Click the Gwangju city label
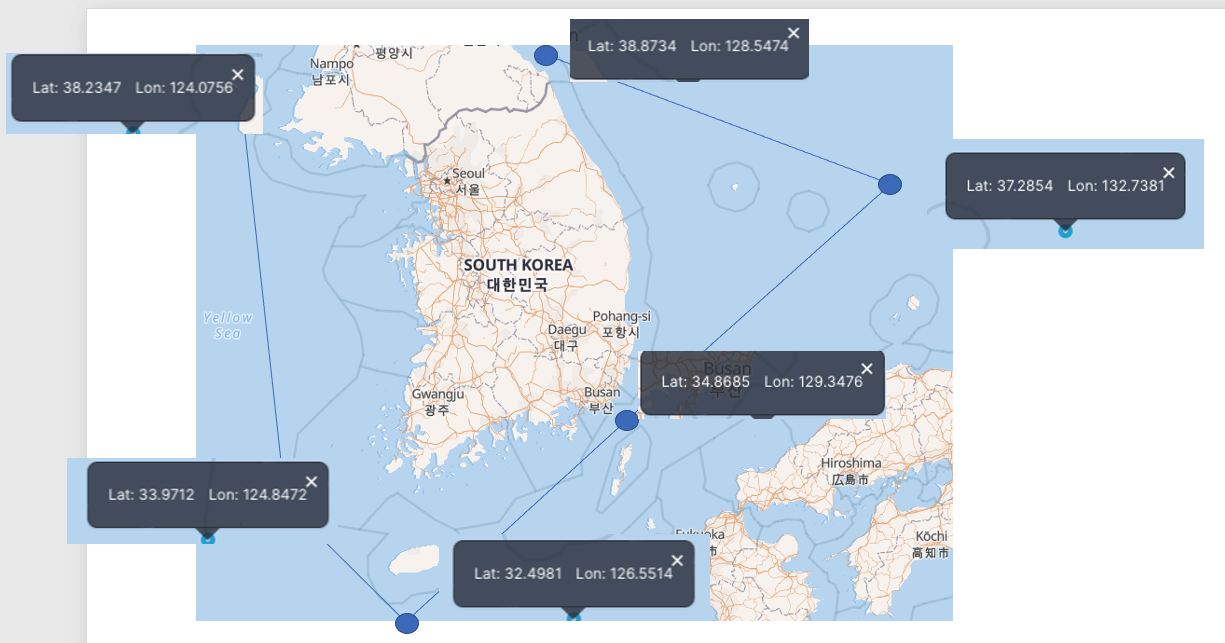The width and height of the screenshot is (1225, 643). [438, 401]
